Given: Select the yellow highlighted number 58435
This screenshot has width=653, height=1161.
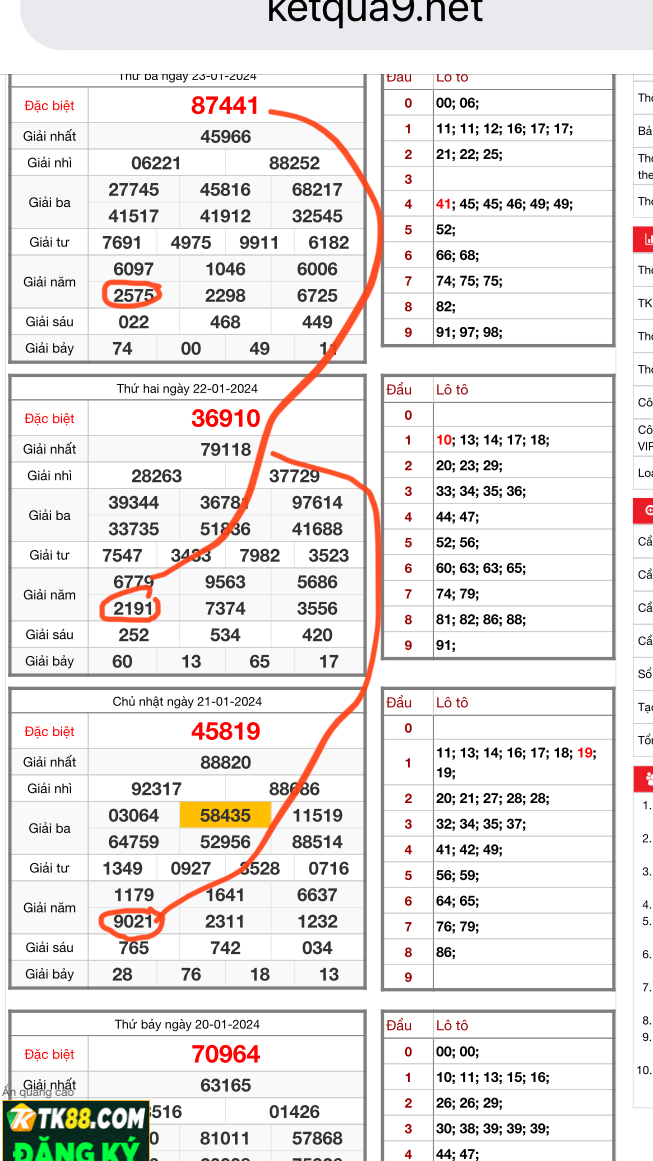Looking at the screenshot, I should click(225, 815).
